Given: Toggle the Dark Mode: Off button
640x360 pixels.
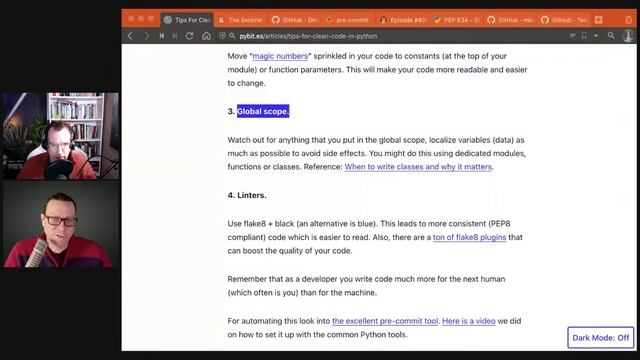Looking at the screenshot, I should 600,338.
